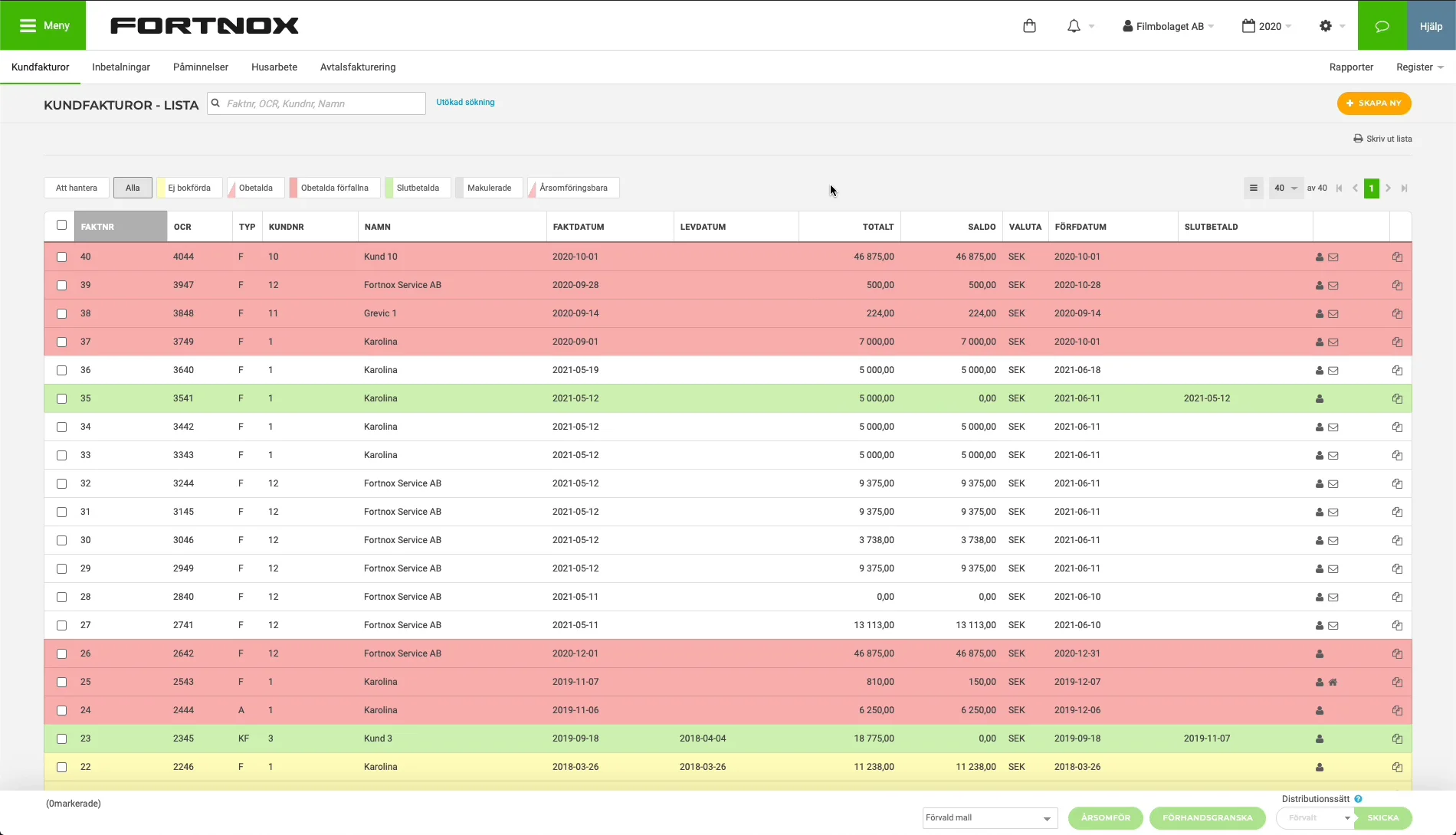Open the Påminnelser tab

point(201,67)
